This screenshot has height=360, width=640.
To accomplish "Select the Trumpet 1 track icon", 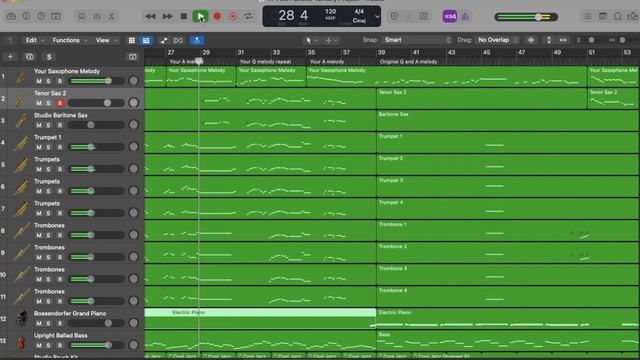I will click(21, 143).
